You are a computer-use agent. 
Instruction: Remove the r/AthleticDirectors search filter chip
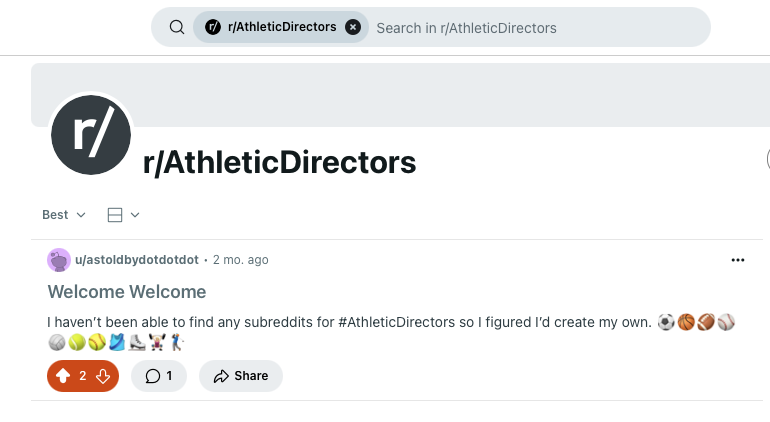coord(353,27)
